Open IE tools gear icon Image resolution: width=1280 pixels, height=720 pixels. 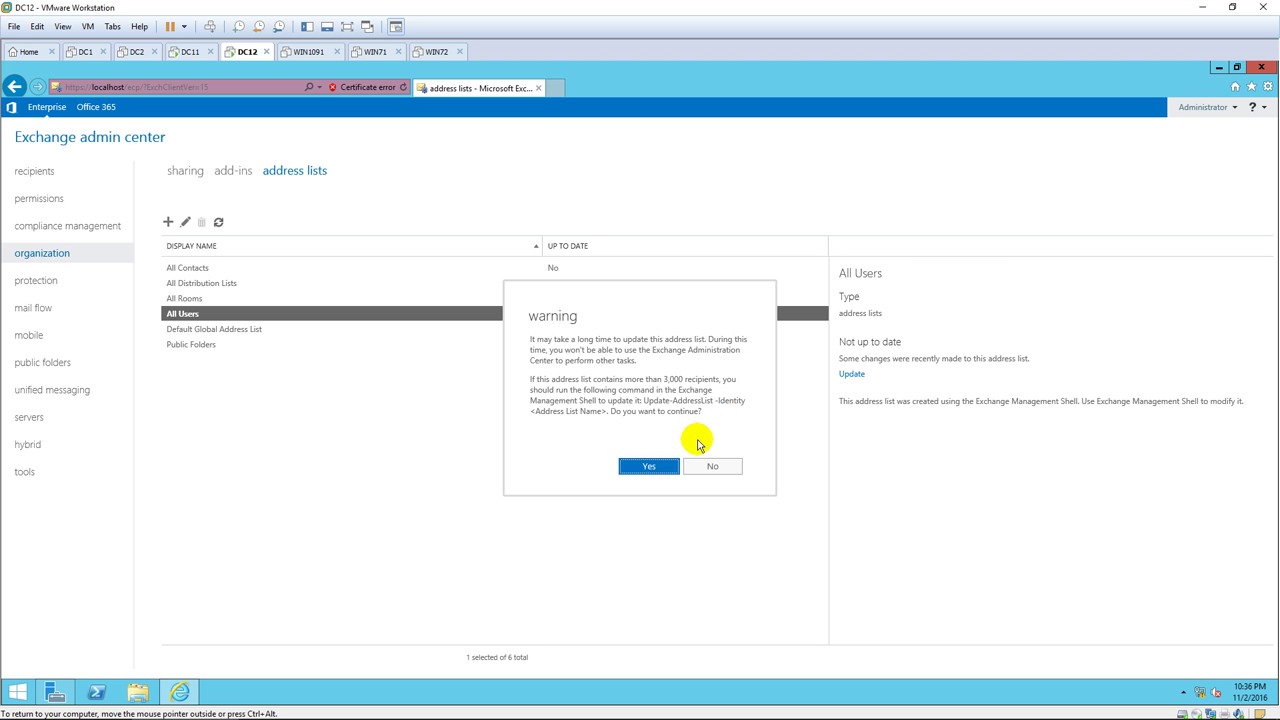(1268, 87)
